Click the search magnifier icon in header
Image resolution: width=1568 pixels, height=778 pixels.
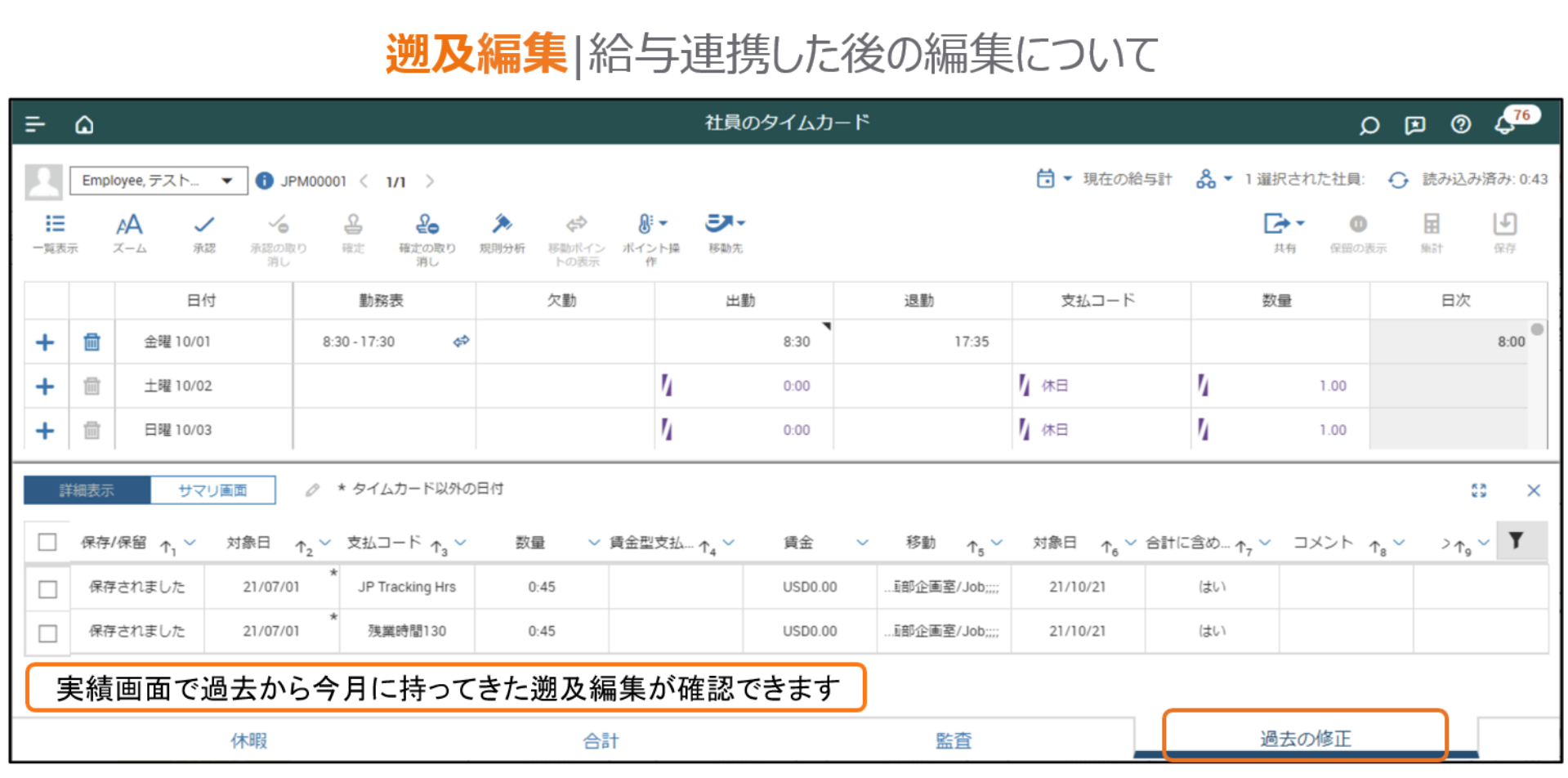click(1369, 125)
